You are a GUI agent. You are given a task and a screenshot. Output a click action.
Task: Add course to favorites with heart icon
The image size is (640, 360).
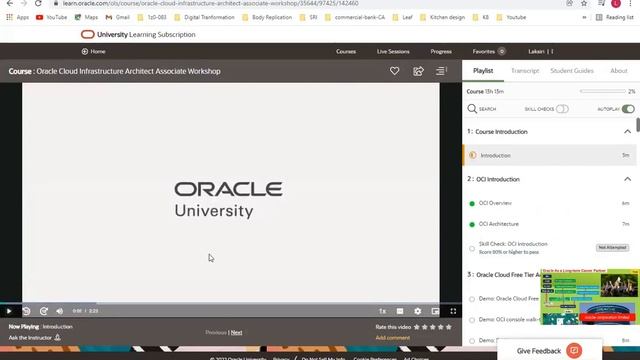point(394,71)
